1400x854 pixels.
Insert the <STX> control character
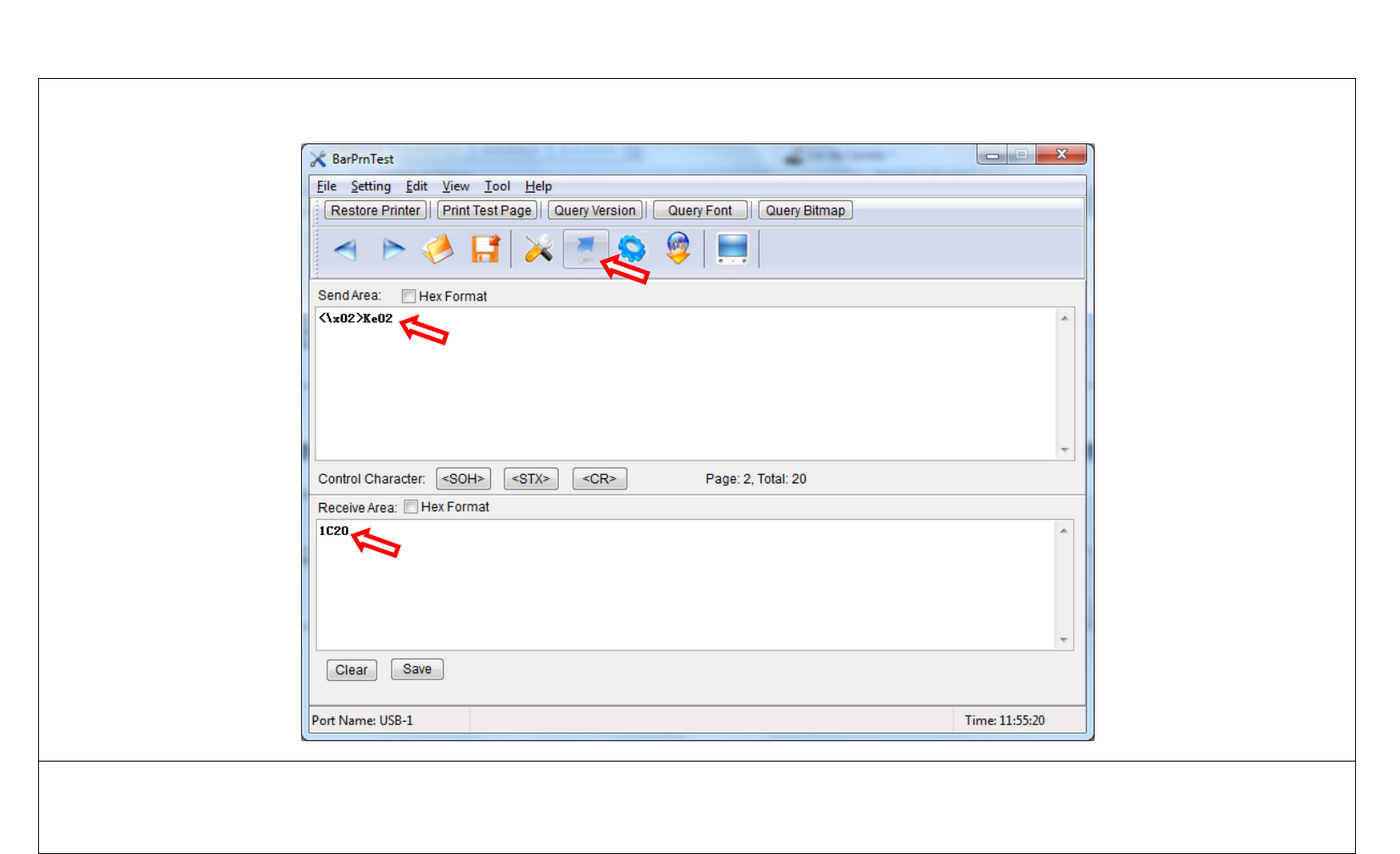coord(531,479)
